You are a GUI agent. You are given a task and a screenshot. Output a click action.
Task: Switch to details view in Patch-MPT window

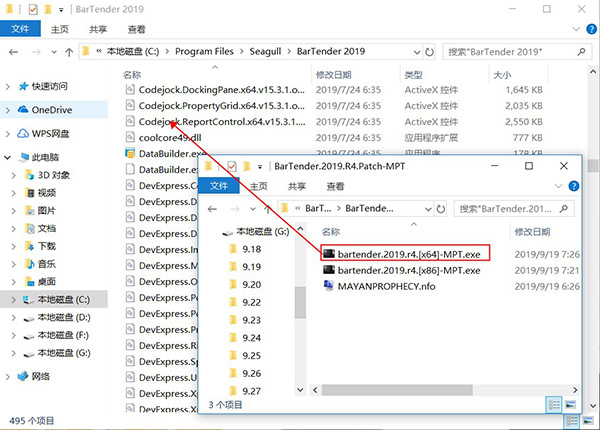[x=554, y=405]
